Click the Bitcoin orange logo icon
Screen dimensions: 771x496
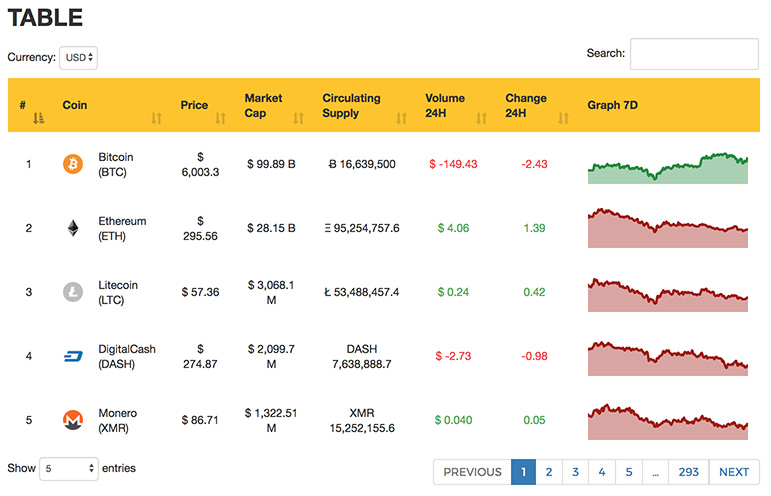(x=73, y=164)
